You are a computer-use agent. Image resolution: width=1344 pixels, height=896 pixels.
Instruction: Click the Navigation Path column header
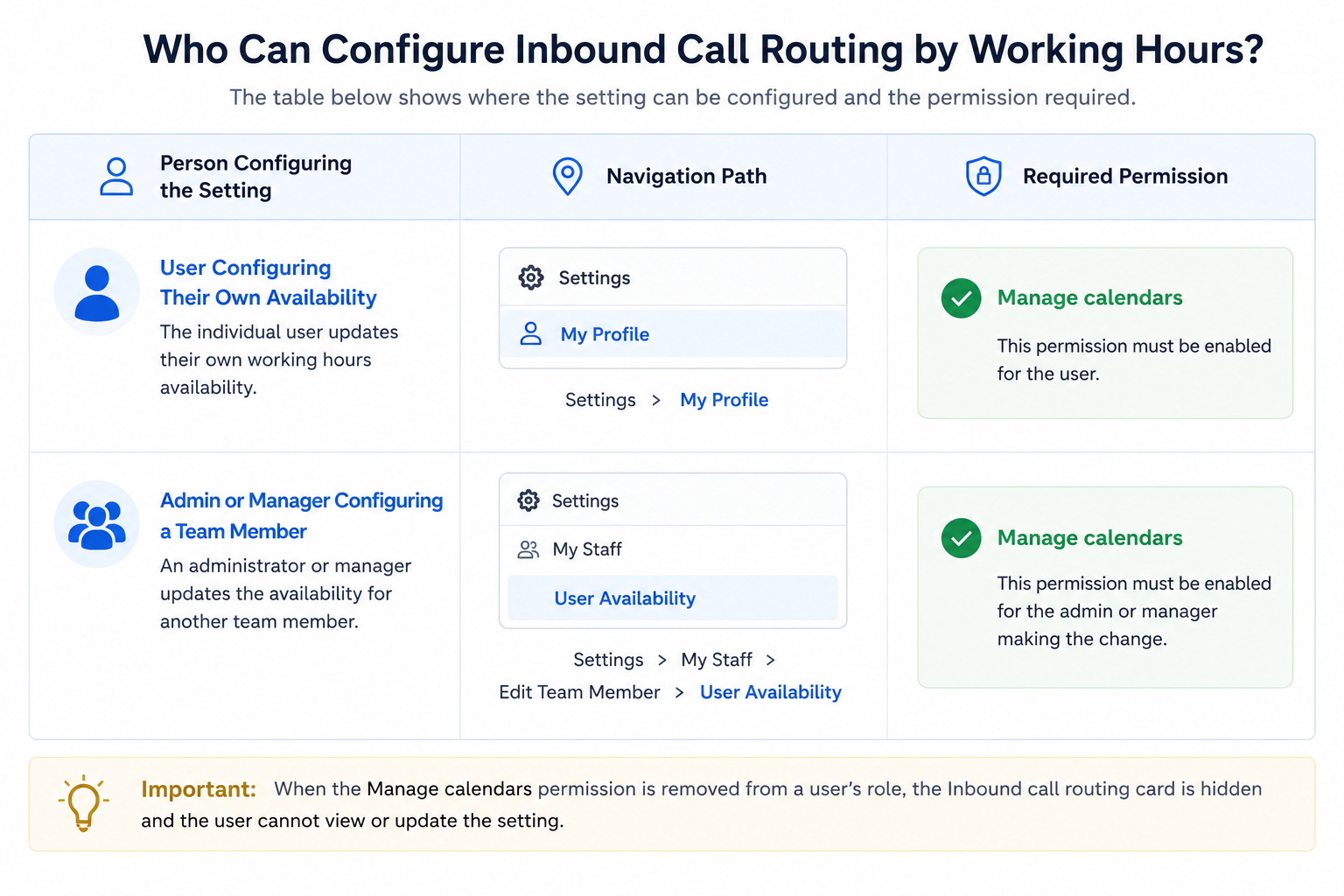pyautogui.click(x=687, y=176)
